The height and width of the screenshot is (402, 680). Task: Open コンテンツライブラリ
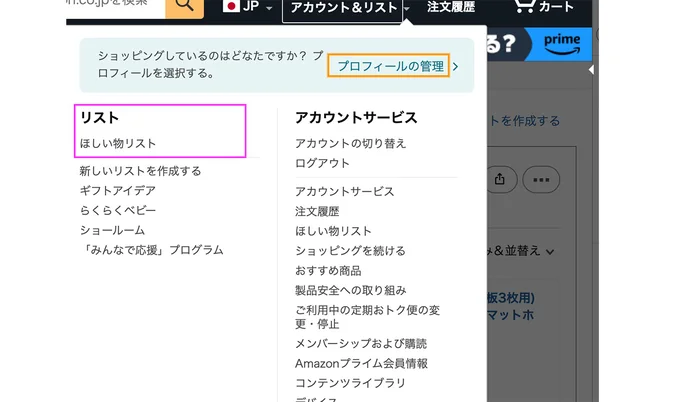(350, 383)
